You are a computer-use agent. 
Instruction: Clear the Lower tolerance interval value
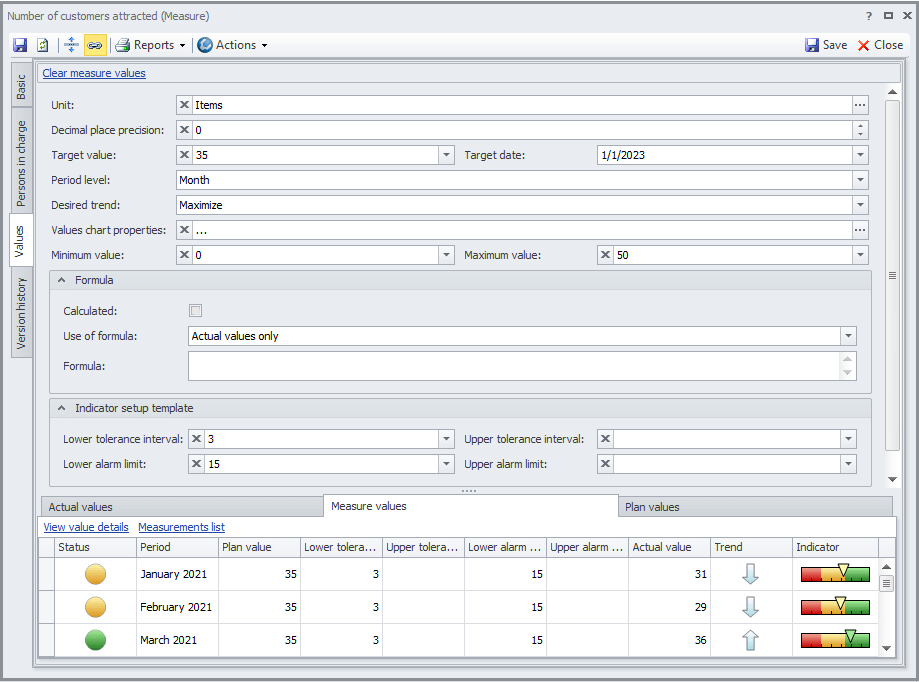click(x=196, y=439)
